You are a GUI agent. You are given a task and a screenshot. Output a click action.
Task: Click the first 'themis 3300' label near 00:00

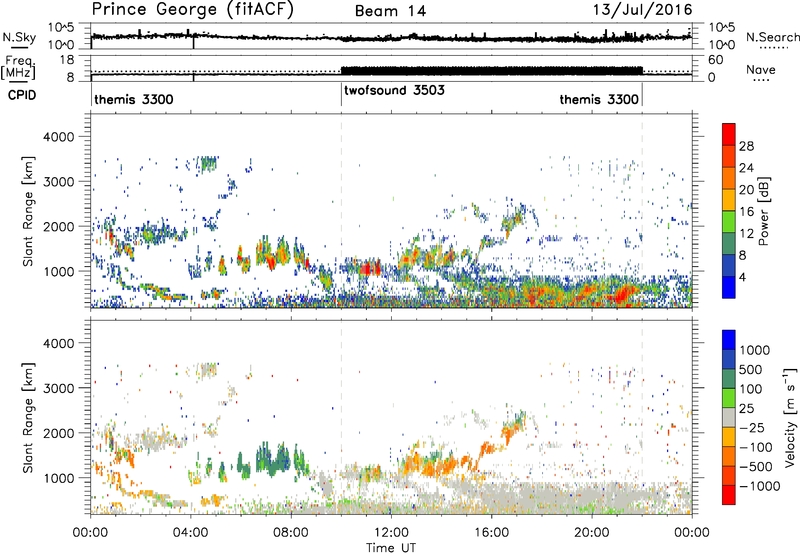pyautogui.click(x=134, y=99)
